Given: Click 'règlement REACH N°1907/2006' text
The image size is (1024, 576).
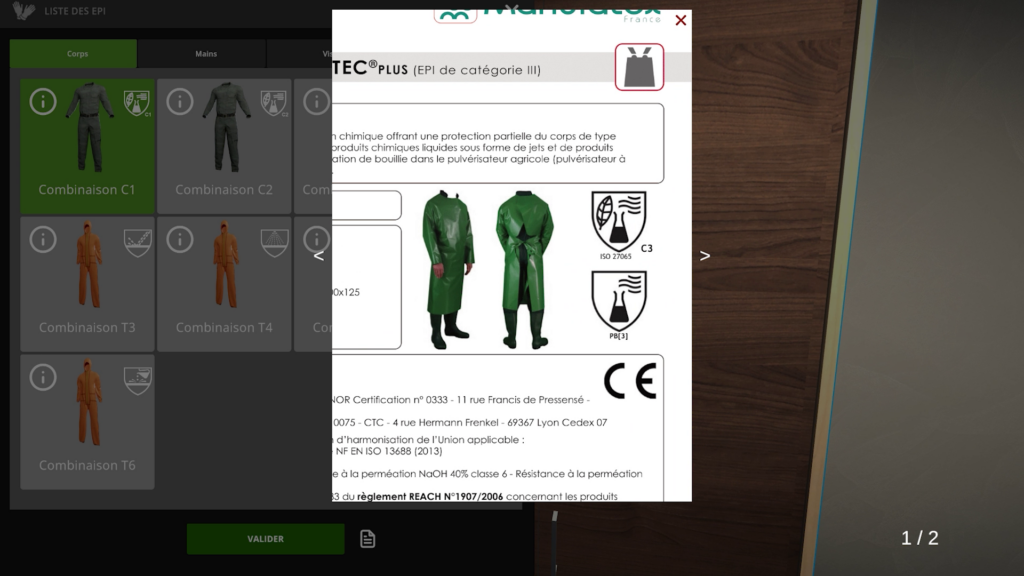Looking at the screenshot, I should [430, 496].
